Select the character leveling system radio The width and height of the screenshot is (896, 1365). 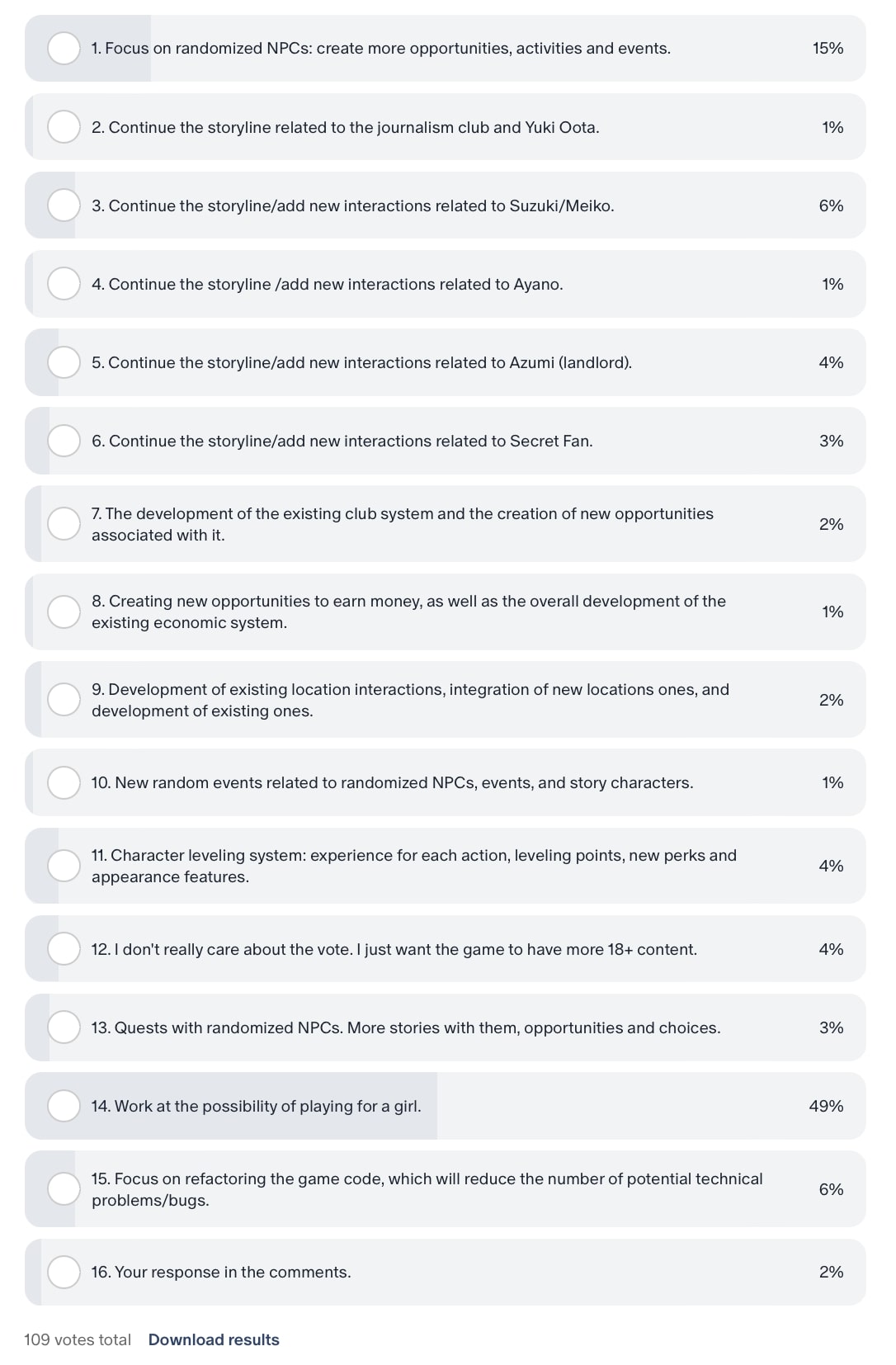(x=64, y=866)
